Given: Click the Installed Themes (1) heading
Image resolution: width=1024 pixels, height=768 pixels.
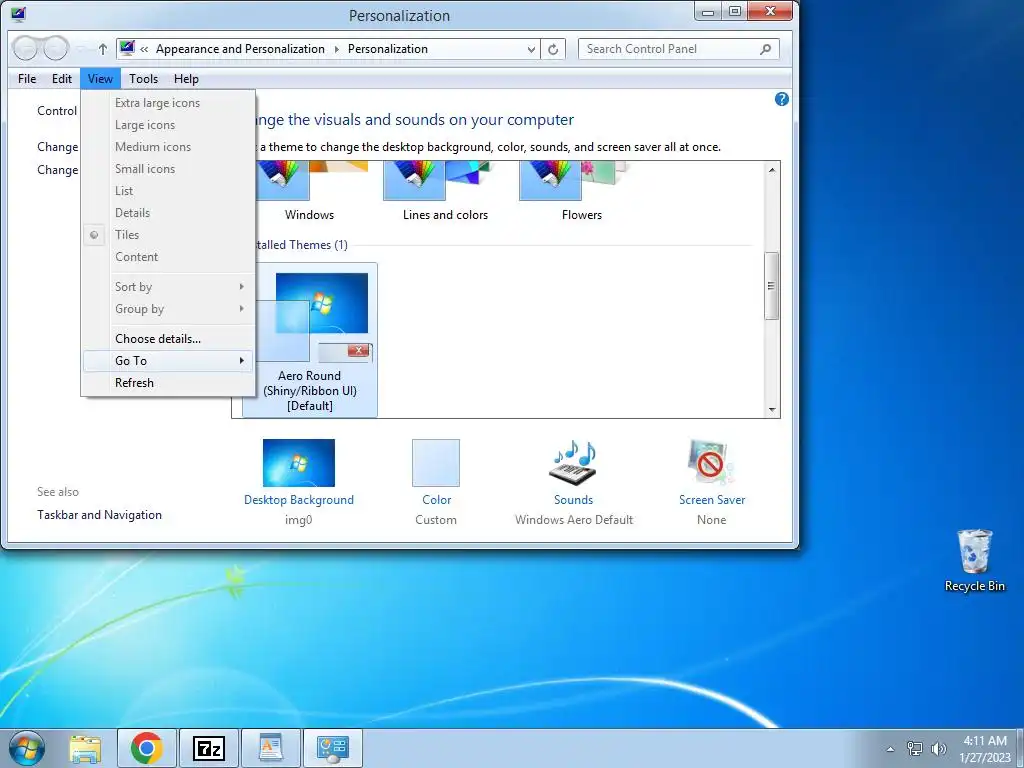Looking at the screenshot, I should (x=301, y=245).
